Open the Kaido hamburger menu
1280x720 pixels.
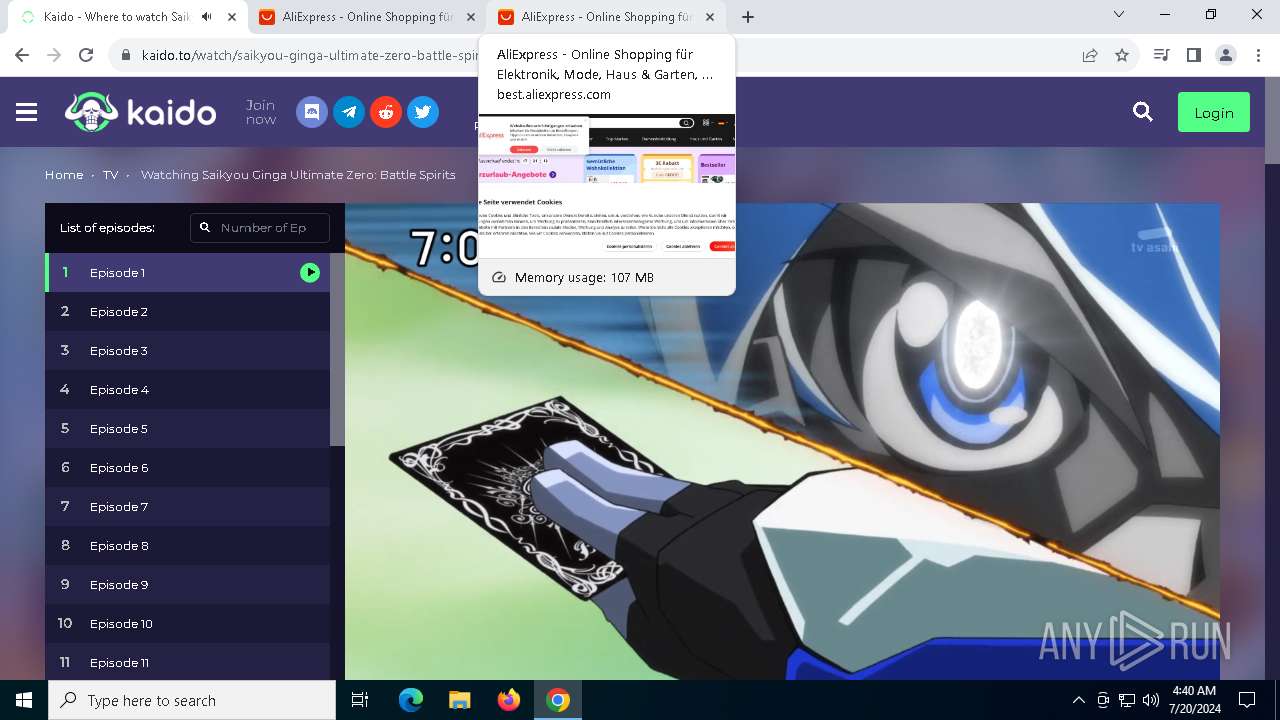coord(27,112)
